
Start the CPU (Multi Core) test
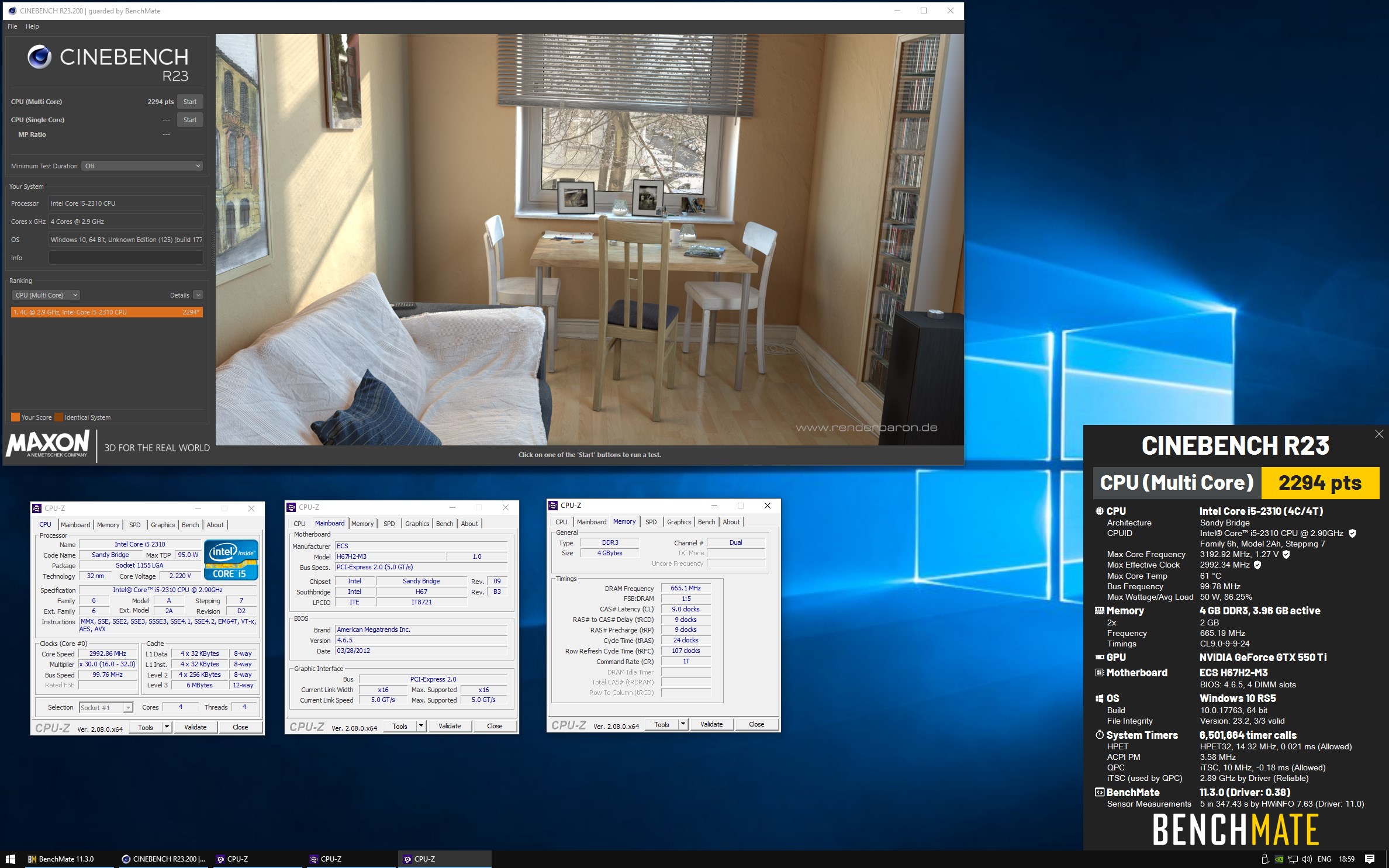[190, 102]
